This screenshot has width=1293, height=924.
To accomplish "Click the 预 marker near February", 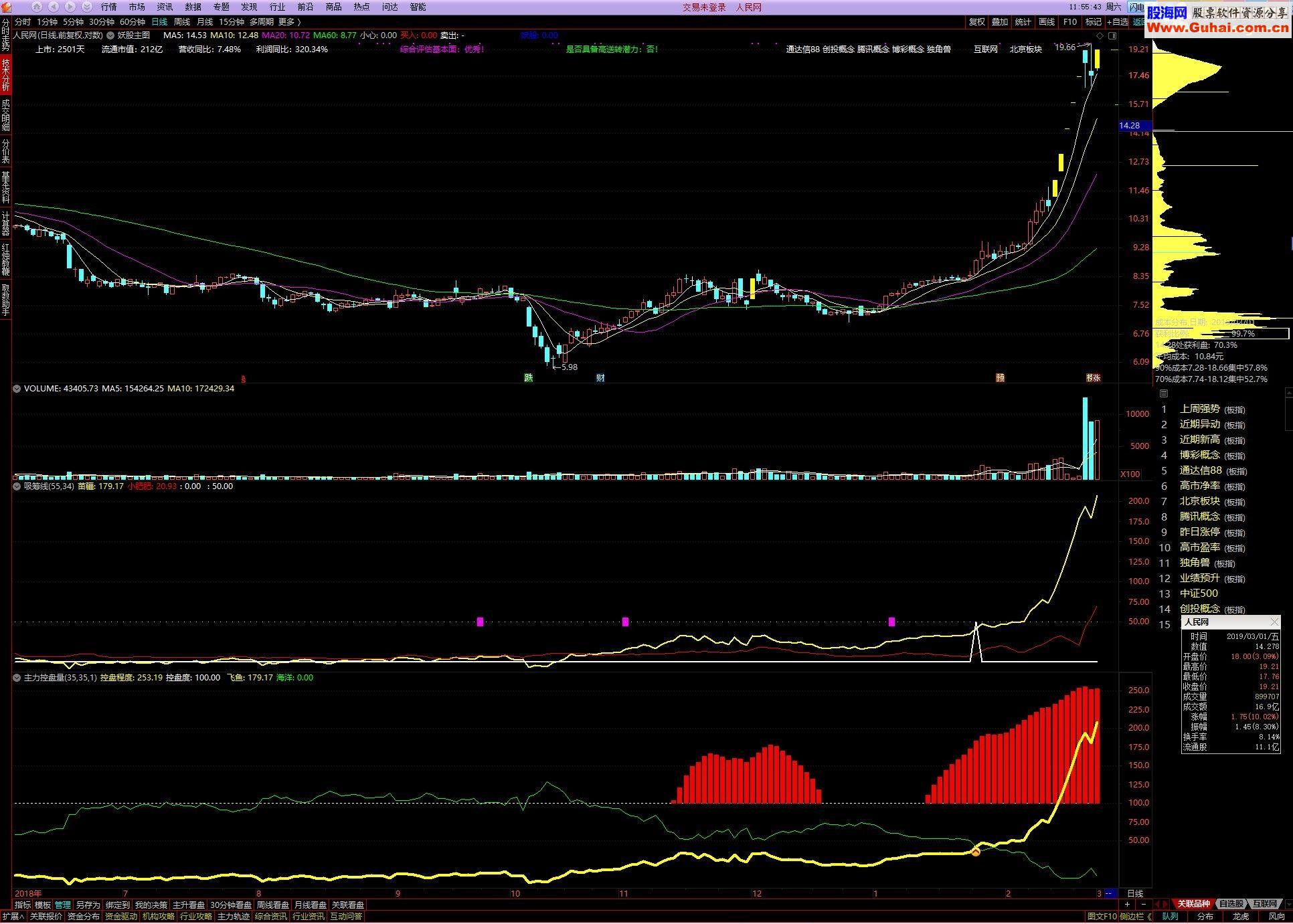I will coord(1001,377).
